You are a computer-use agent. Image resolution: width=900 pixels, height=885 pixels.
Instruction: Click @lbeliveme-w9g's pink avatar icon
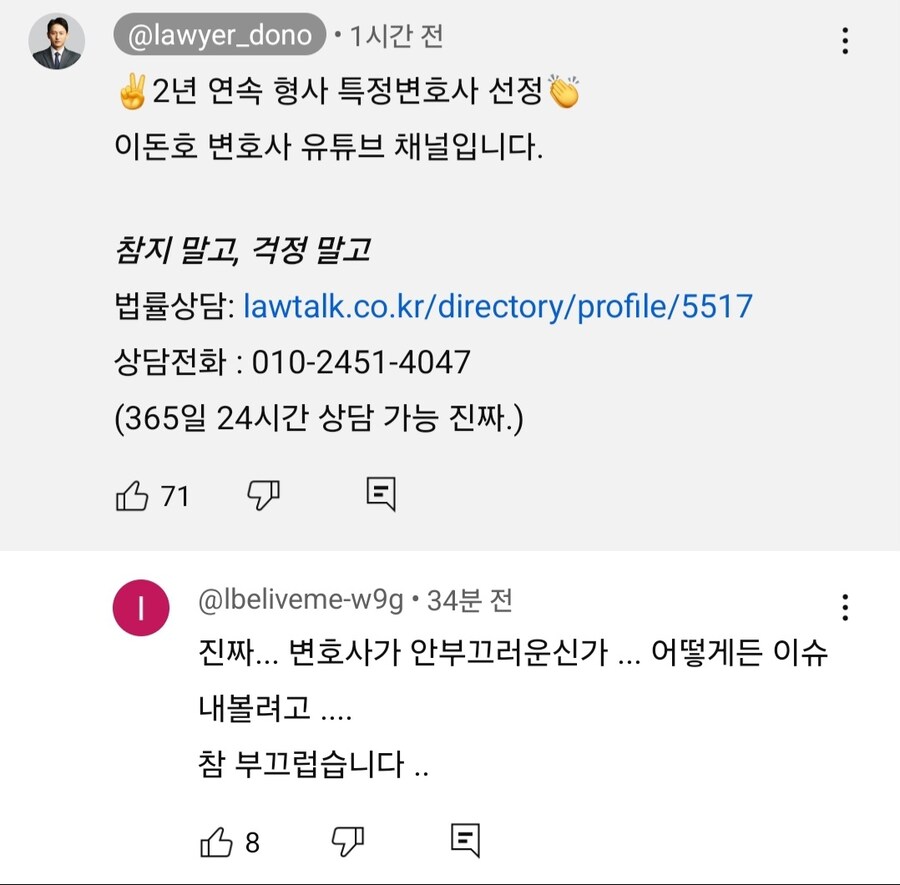pos(141,608)
